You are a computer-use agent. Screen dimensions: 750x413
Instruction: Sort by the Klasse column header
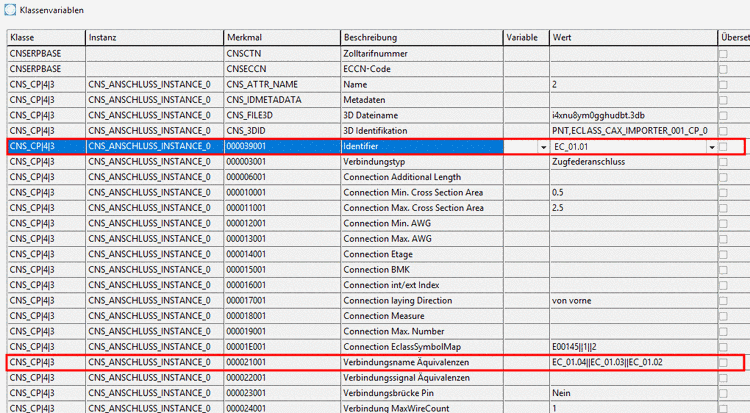coord(46,37)
